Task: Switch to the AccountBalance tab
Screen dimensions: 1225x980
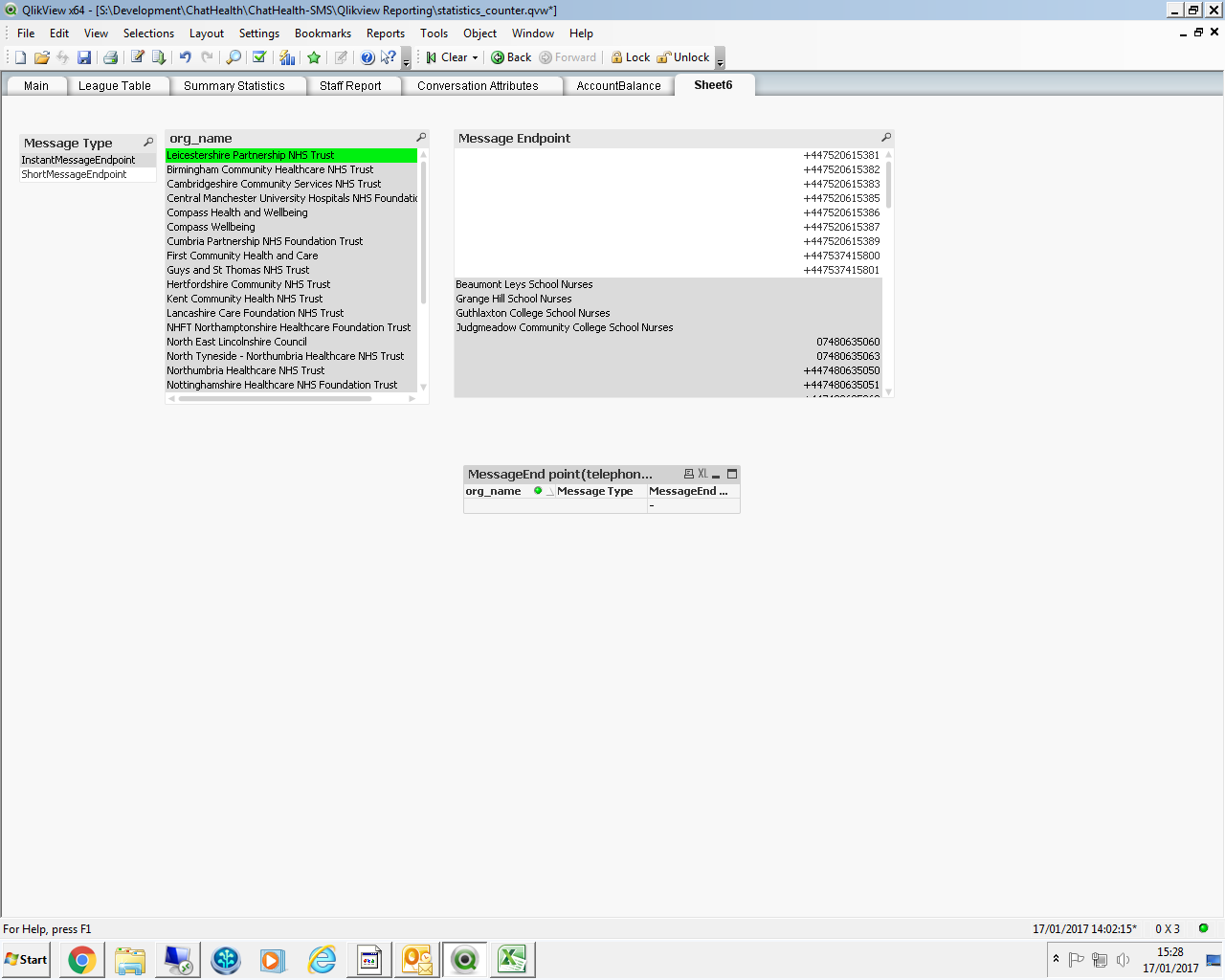Action: tap(618, 86)
